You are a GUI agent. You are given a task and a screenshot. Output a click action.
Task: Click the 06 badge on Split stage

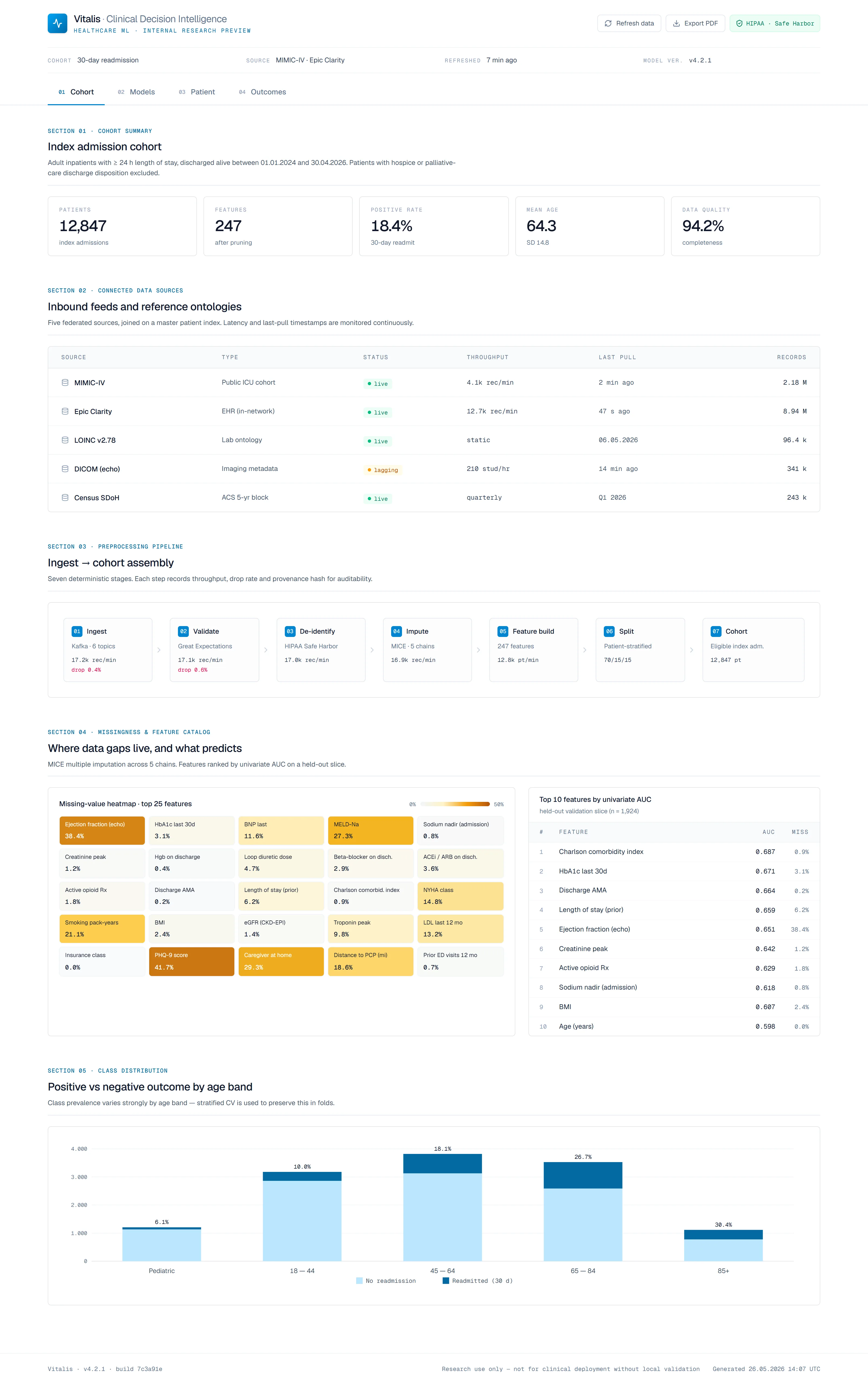pyautogui.click(x=609, y=631)
